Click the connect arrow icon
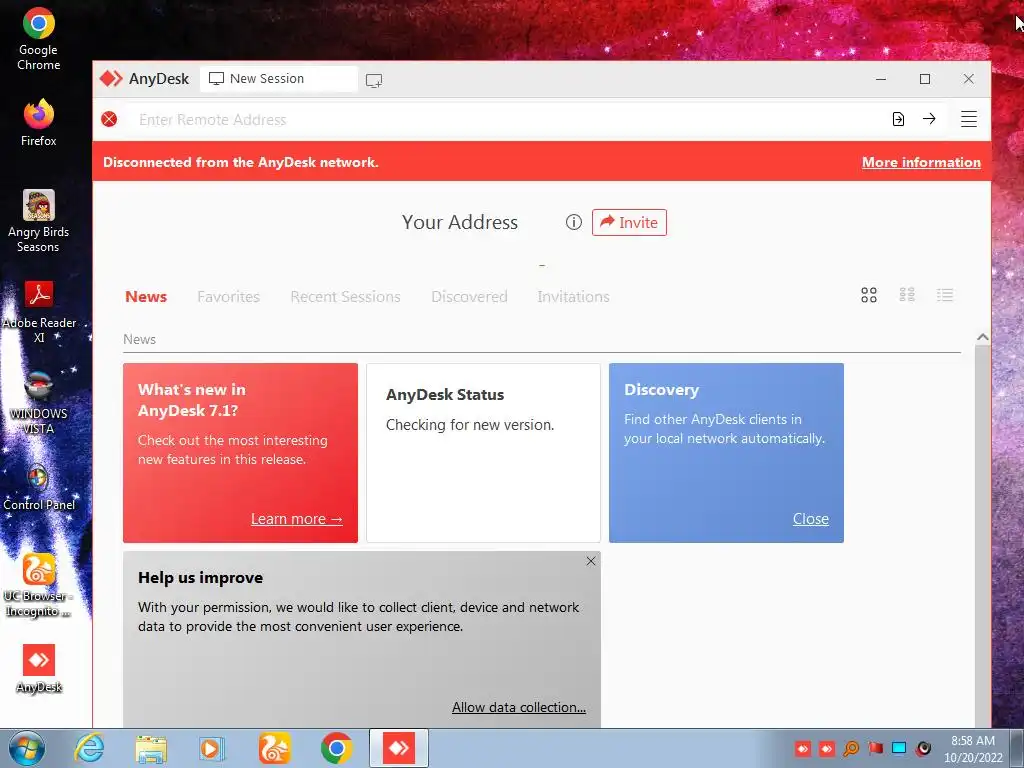Screen dimensions: 1024x768 click(929, 119)
